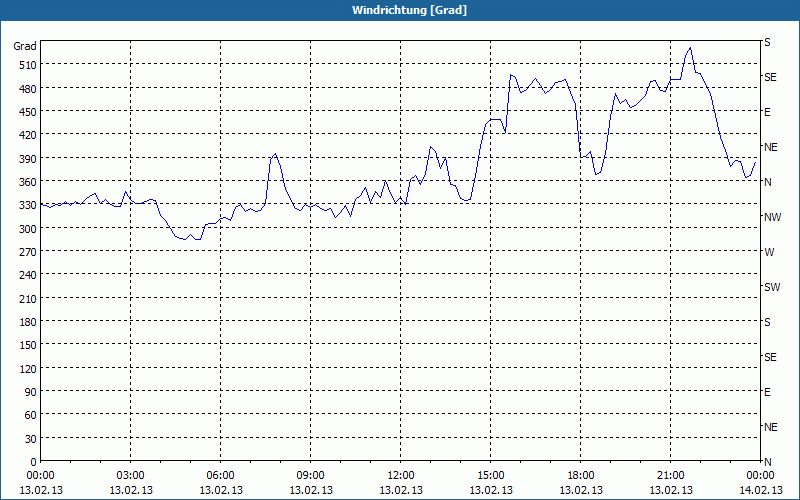Click the SW compass label
Image resolution: width=800 pixels, height=500 pixels.
click(x=772, y=287)
